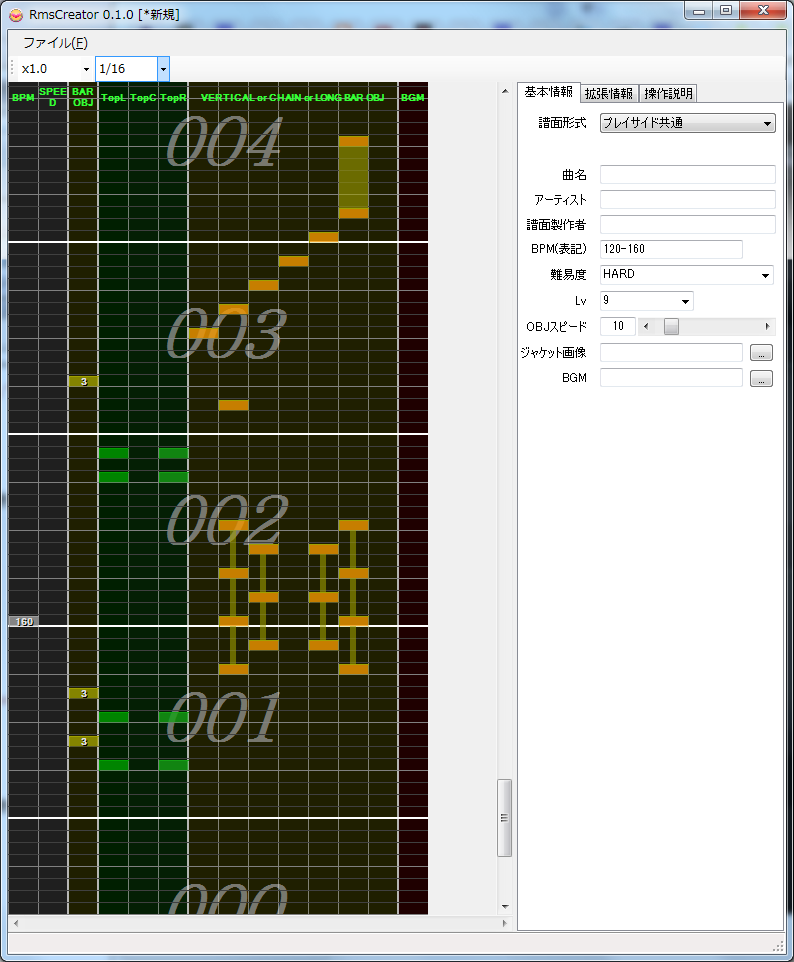Viewport: 794px width, 962px height.
Task: Click the VERTICAL or CHAIN or LONG BAR OBJ header
Action: 293,98
